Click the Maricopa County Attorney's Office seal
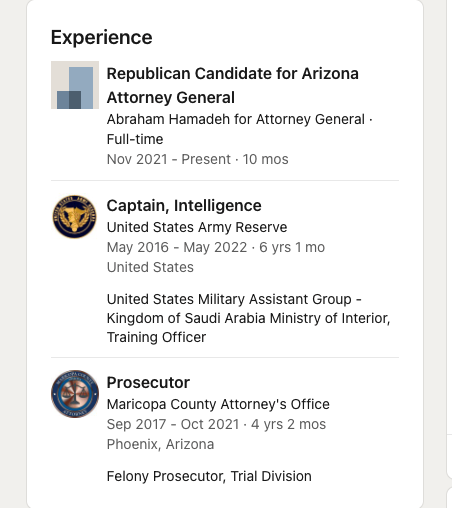The image size is (452, 508). 75,394
